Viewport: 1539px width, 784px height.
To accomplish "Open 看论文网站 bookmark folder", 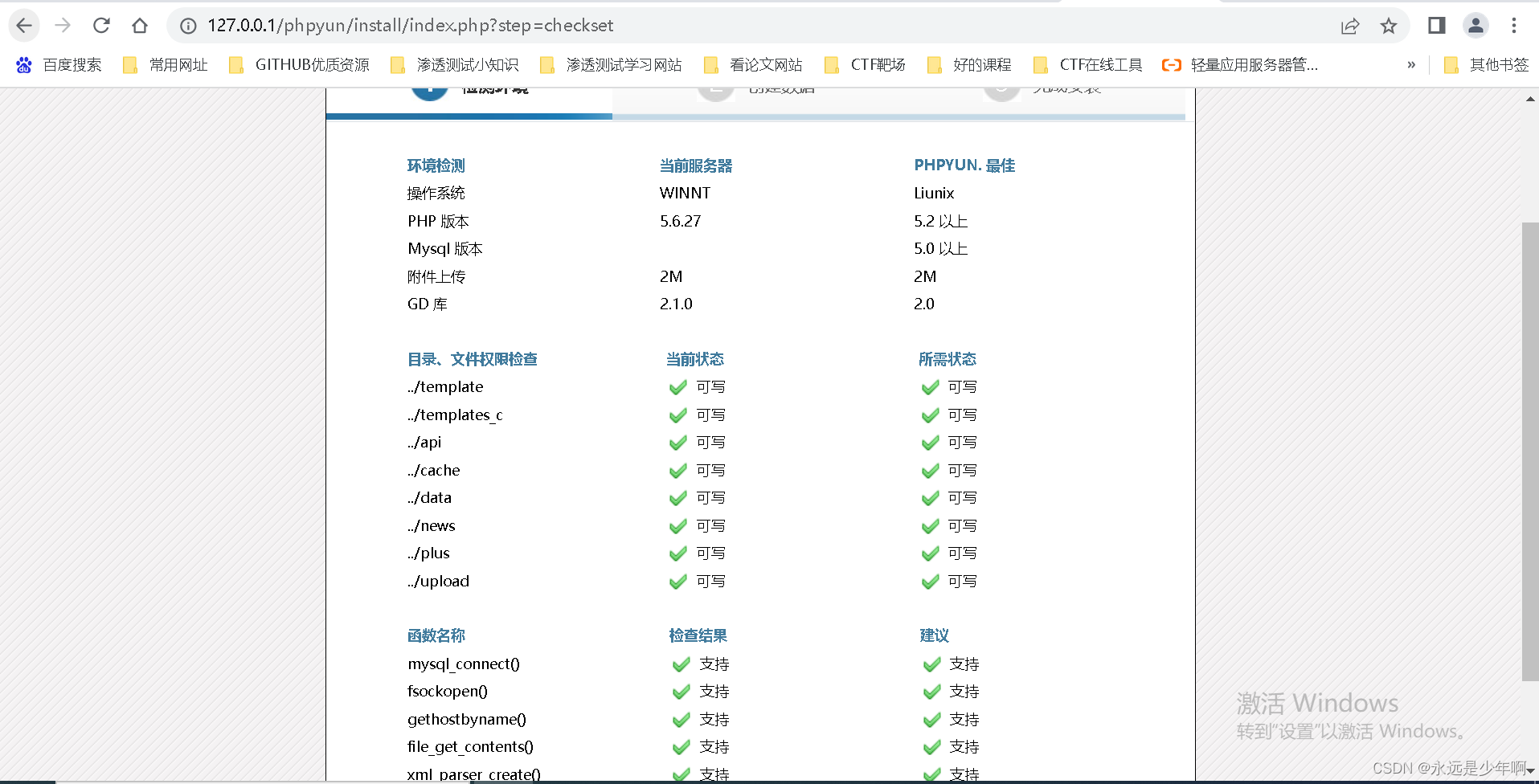I will pos(753,65).
